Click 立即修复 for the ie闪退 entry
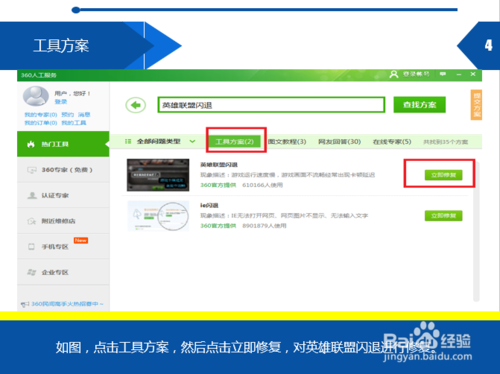Viewport: 500px width, 374px height. point(443,216)
